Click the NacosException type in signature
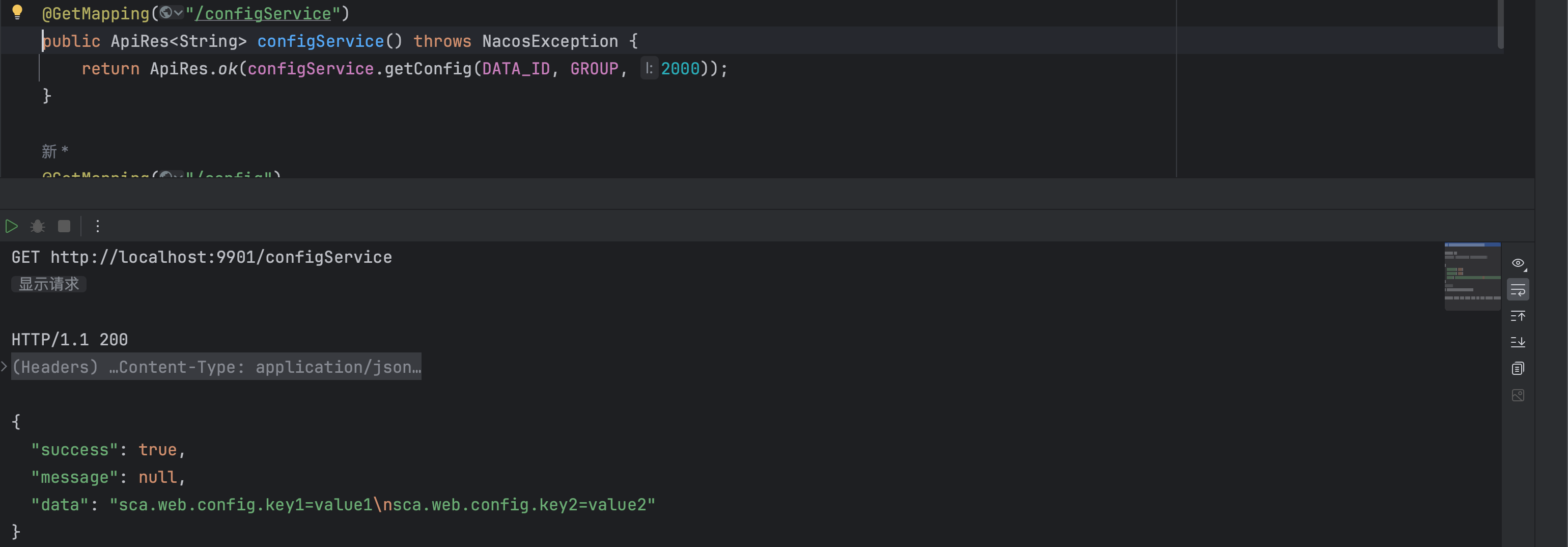The image size is (1568, 547). (550, 41)
